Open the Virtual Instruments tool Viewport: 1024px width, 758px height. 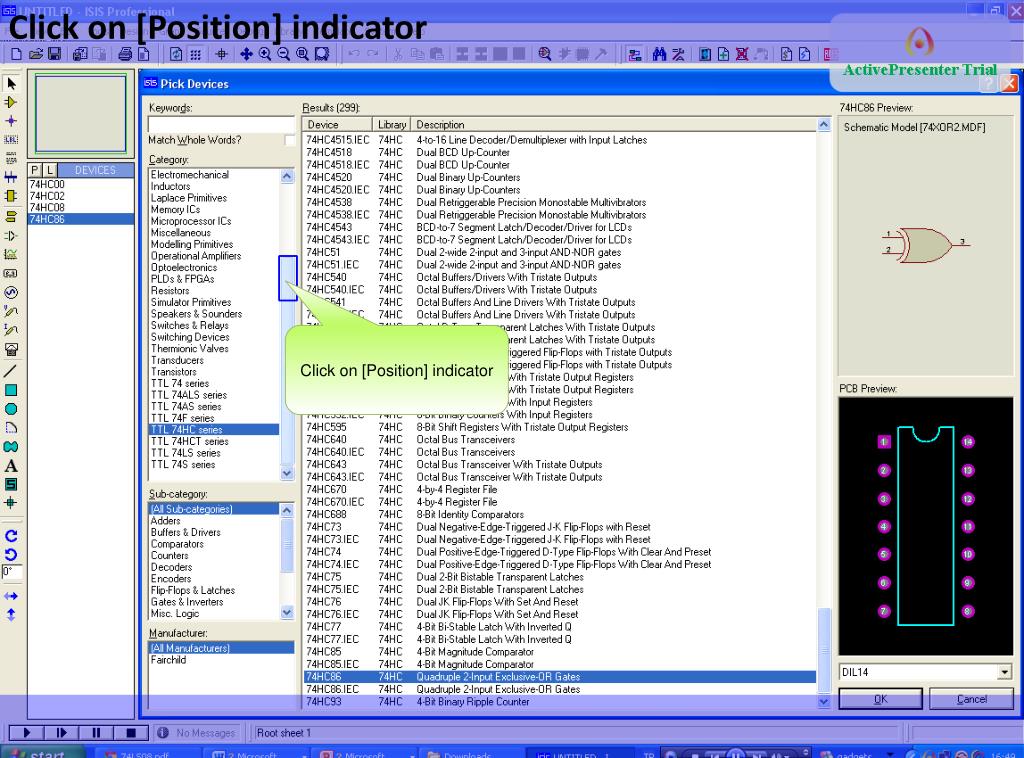(11, 349)
